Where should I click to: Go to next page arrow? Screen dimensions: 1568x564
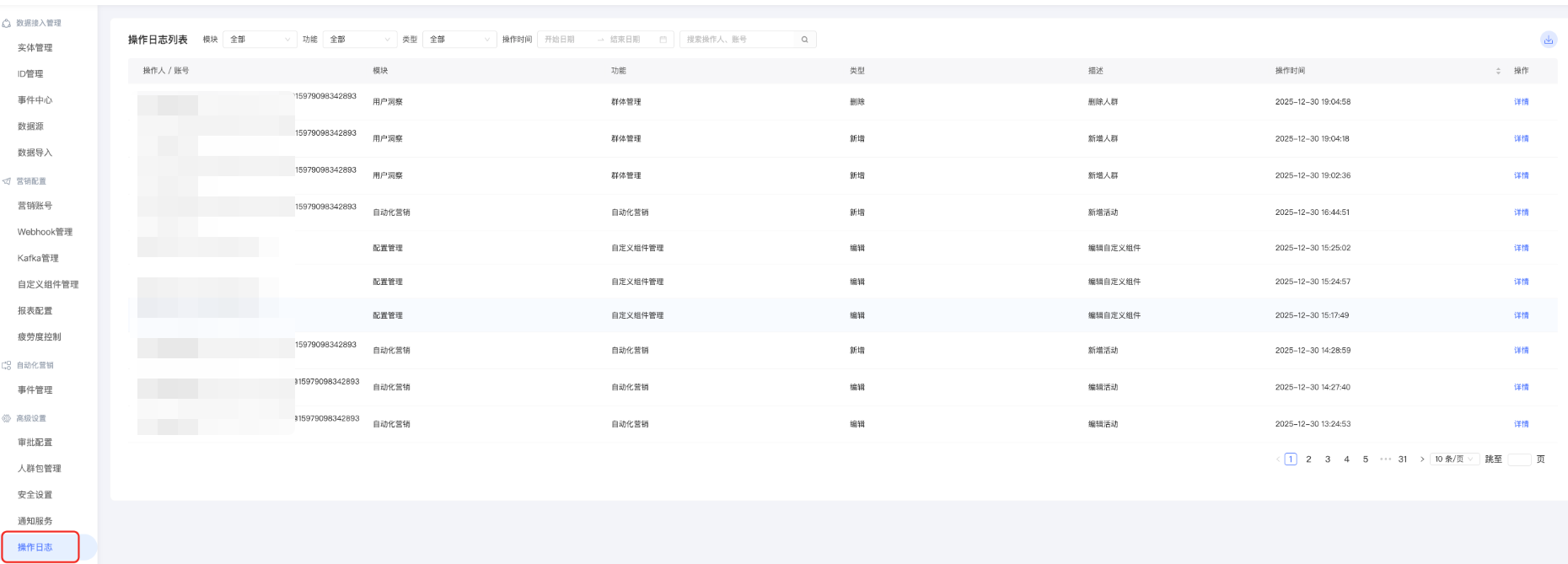tap(1421, 459)
